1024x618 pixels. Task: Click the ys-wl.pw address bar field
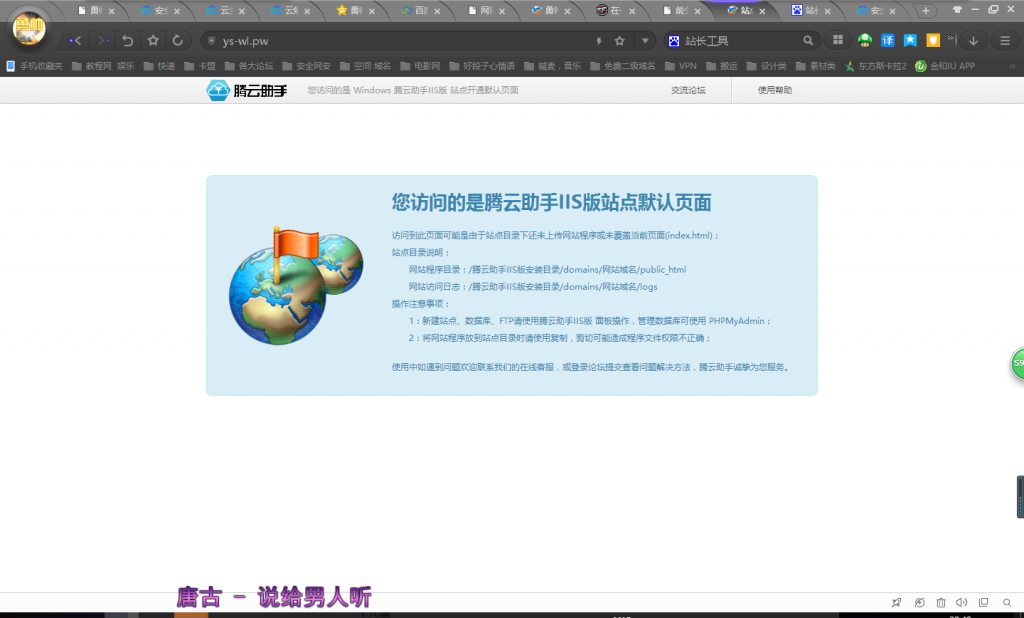[x=400, y=41]
